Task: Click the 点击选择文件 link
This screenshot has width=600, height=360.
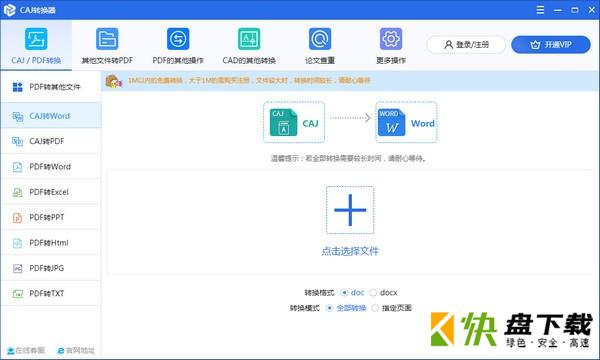Action: pyautogui.click(x=350, y=251)
